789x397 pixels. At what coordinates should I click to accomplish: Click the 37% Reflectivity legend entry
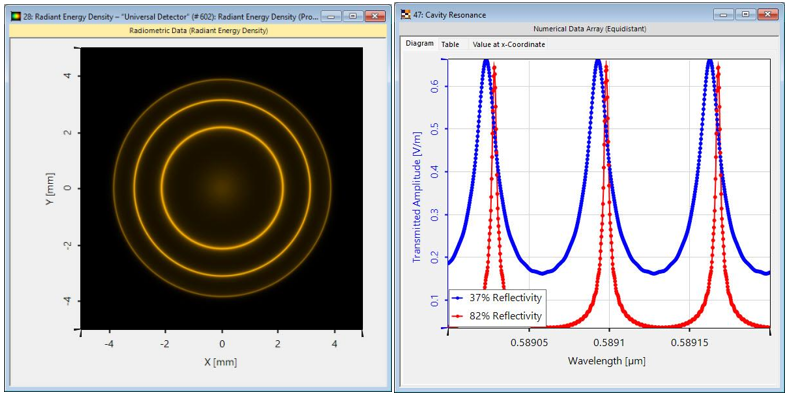point(497,298)
